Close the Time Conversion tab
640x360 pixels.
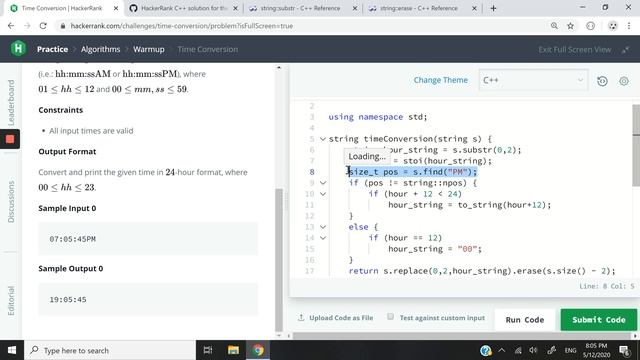[x=116, y=8]
